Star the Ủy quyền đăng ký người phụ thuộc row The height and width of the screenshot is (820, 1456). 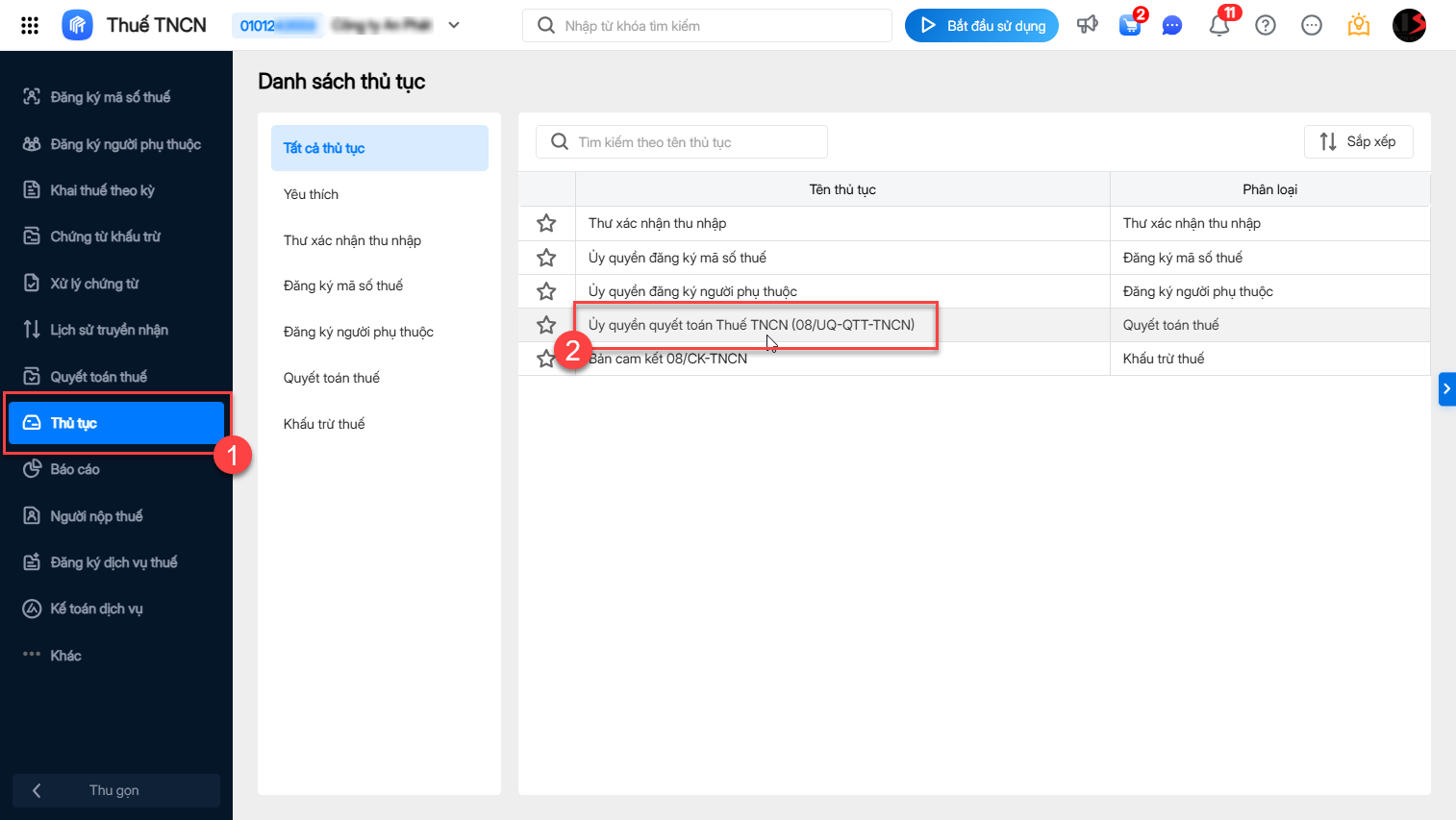(546, 291)
